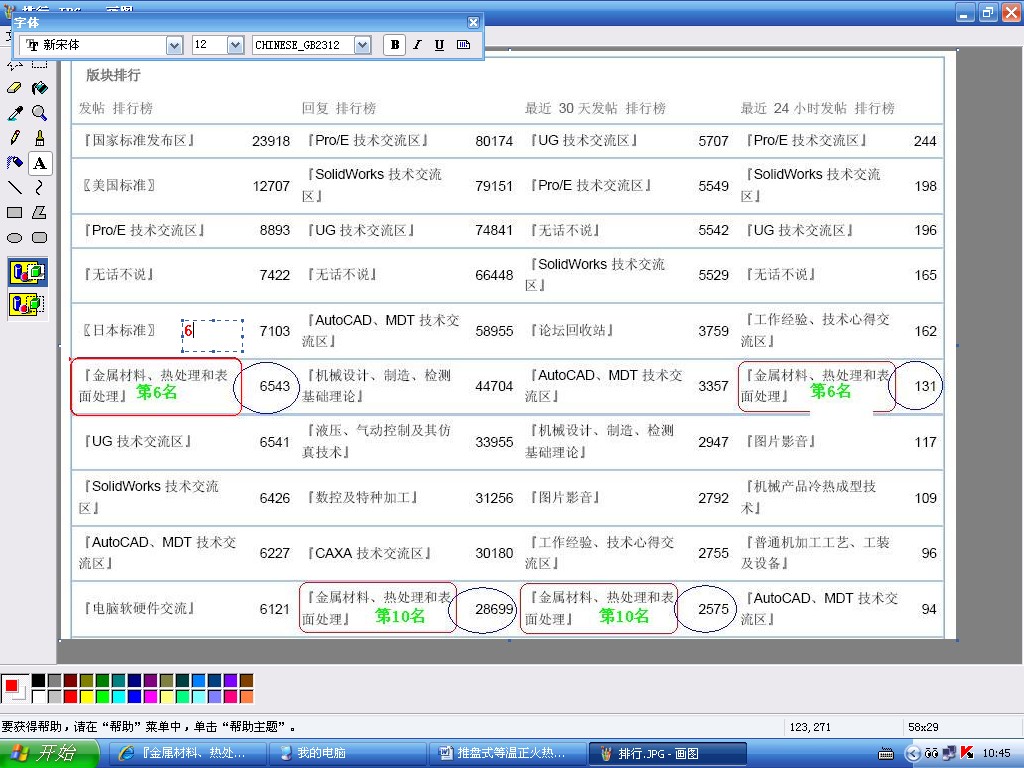Select the Curve tool

pos(39,187)
